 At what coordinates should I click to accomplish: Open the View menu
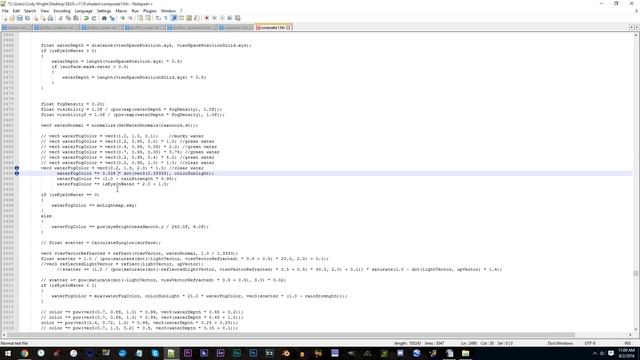click(x=44, y=11)
